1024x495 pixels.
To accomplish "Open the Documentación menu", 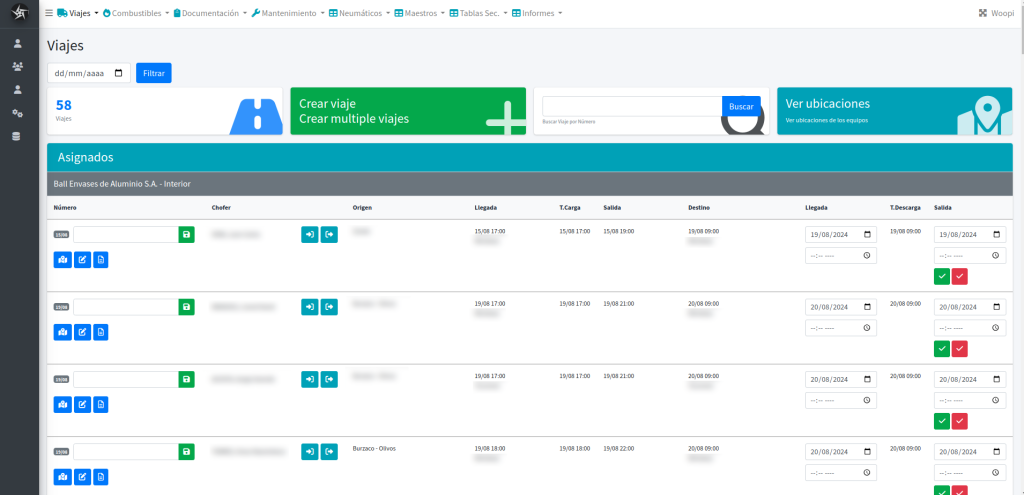I will tap(210, 13).
